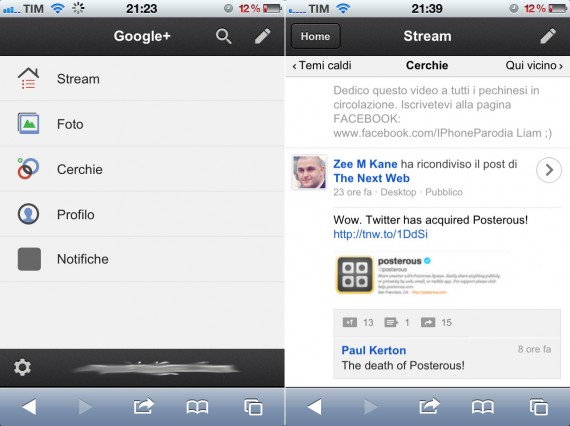Open Zee M Kane's profile link

(x=365, y=164)
